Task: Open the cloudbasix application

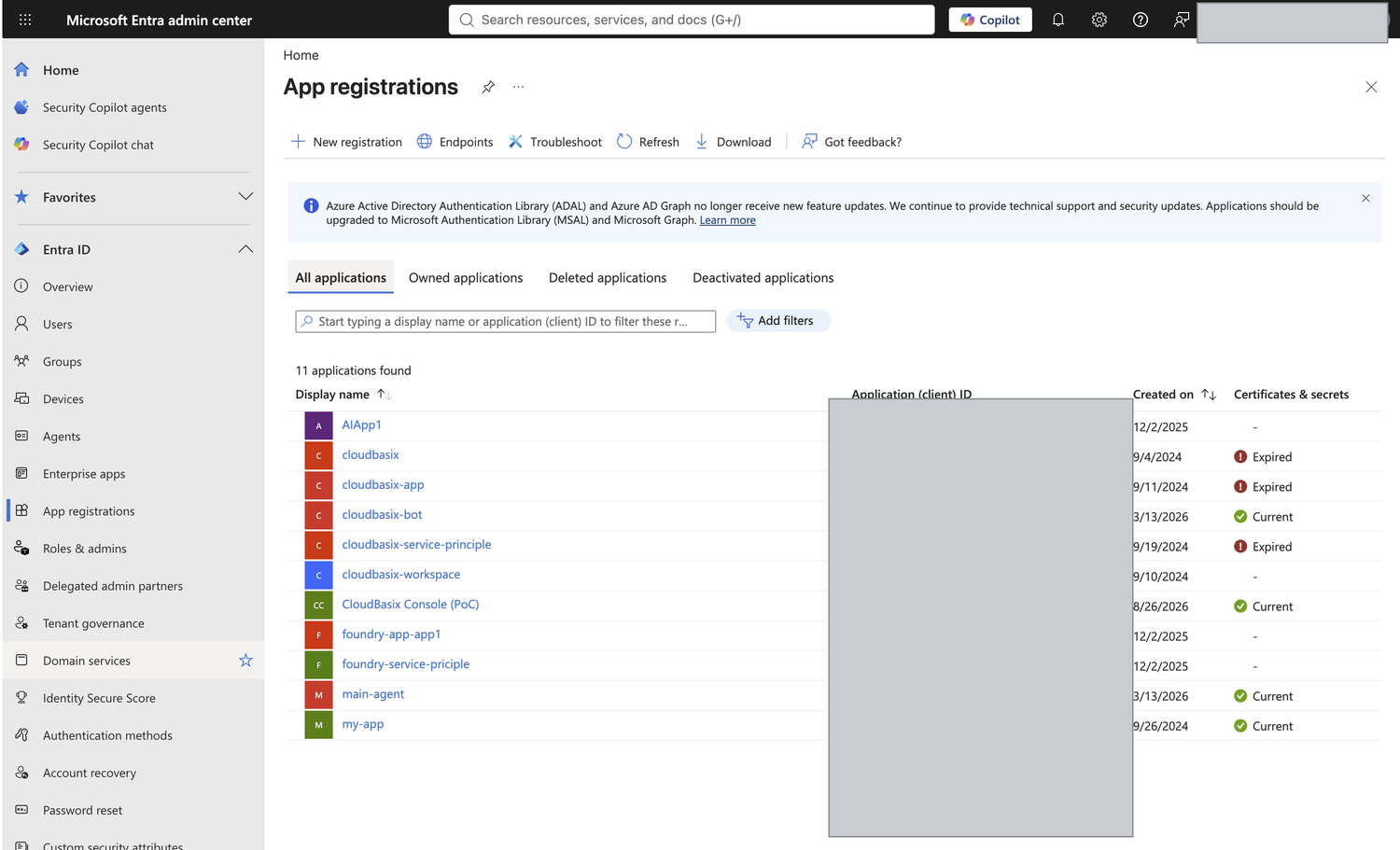Action: (x=371, y=454)
